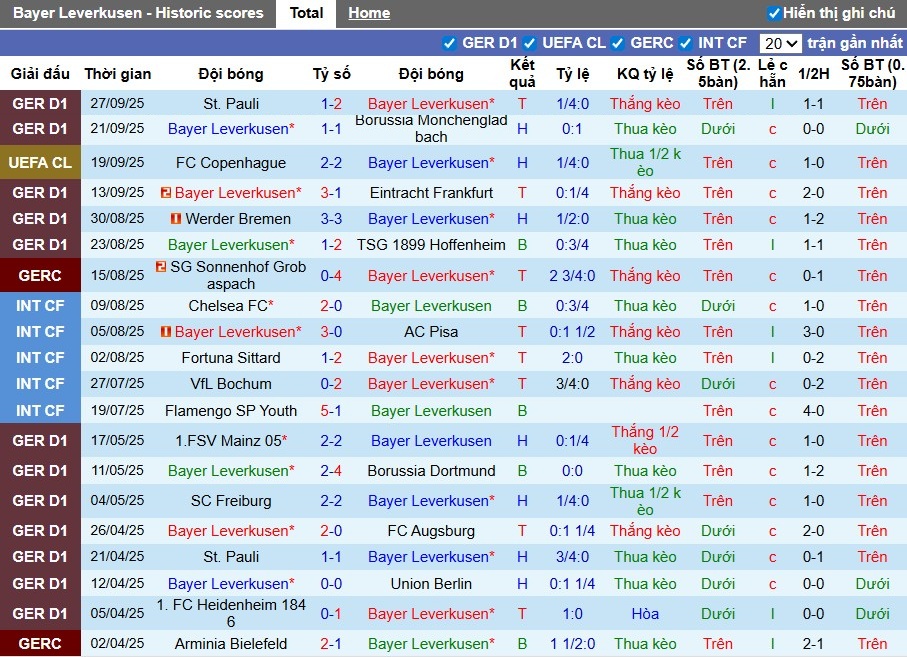
Task: Click red card icon next to SG Sonnenhof
Action: coord(161,267)
